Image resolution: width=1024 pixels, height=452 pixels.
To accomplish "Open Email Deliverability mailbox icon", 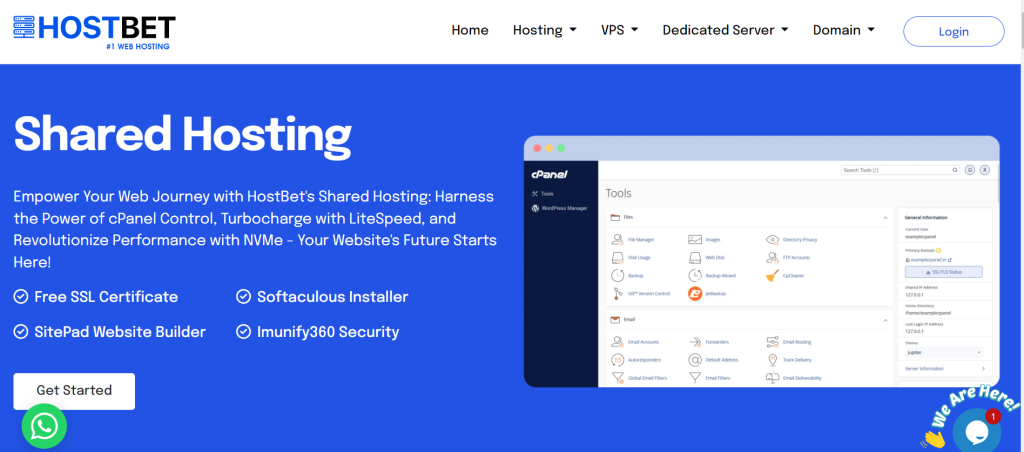I will pos(773,378).
